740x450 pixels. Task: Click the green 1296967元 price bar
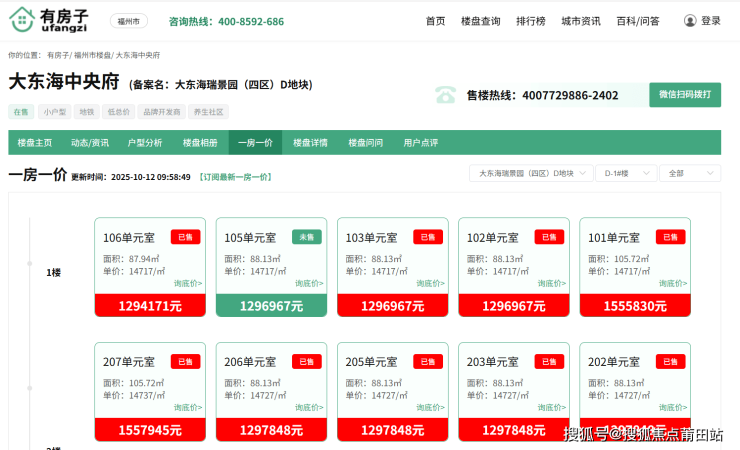click(x=271, y=306)
